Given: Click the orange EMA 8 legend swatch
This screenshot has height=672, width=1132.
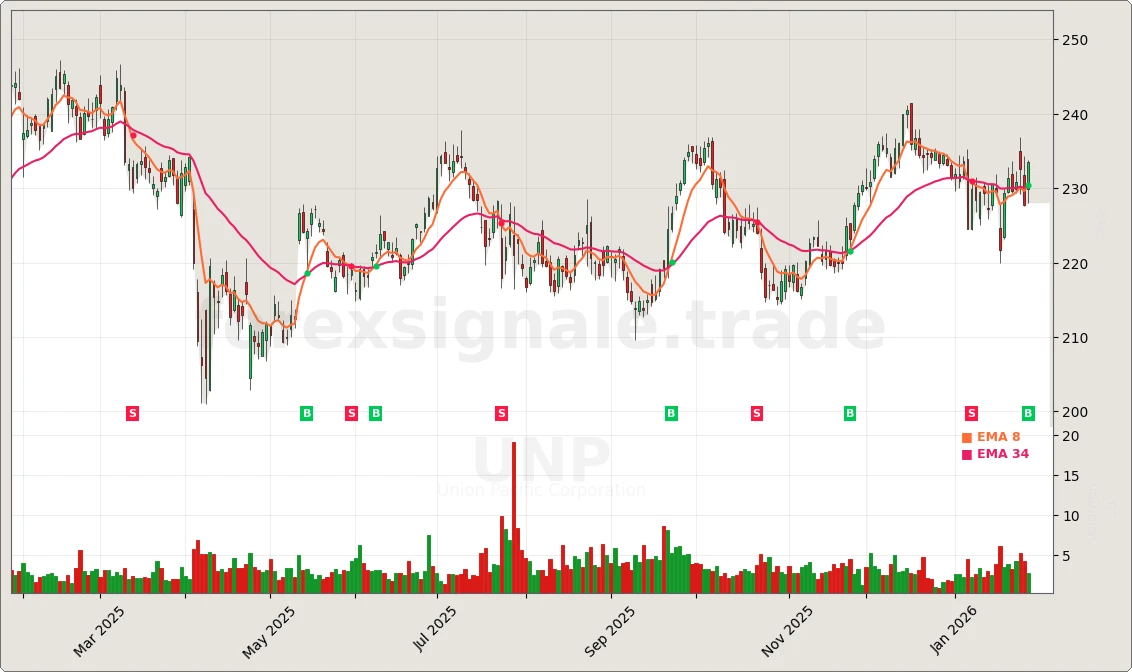Looking at the screenshot, I should (x=967, y=436).
